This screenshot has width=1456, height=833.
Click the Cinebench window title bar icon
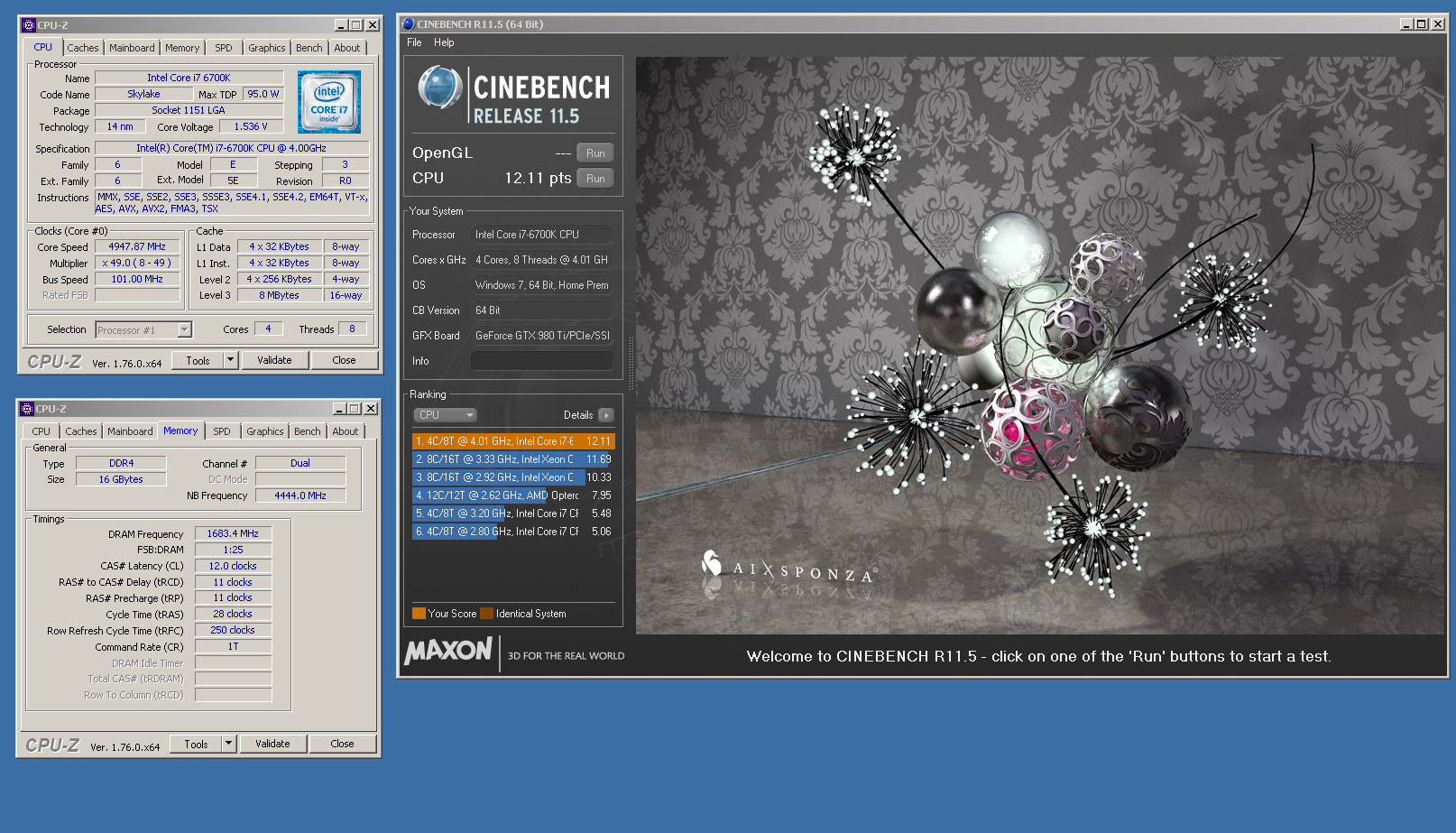[x=408, y=24]
